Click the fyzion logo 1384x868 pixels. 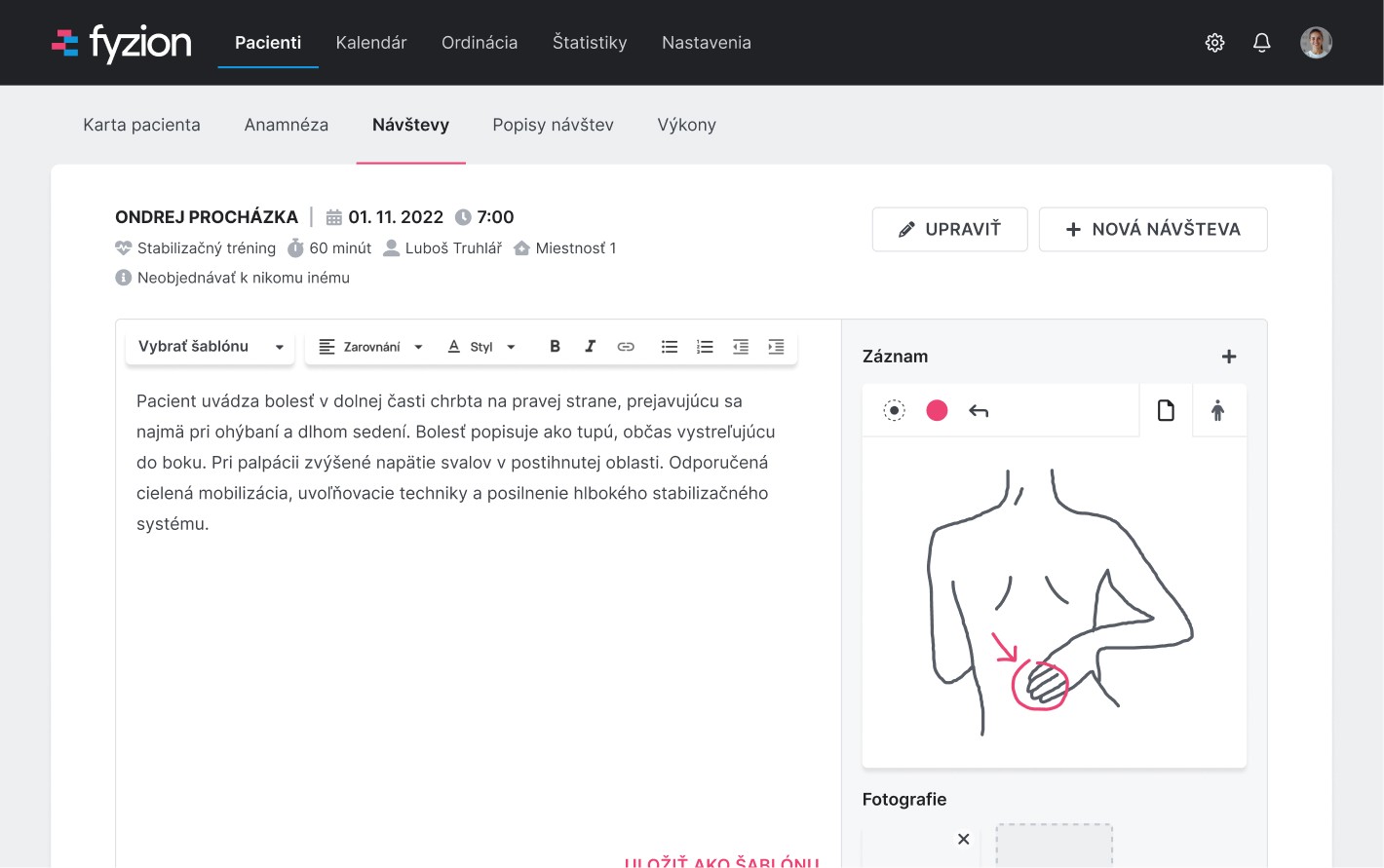coord(122,43)
